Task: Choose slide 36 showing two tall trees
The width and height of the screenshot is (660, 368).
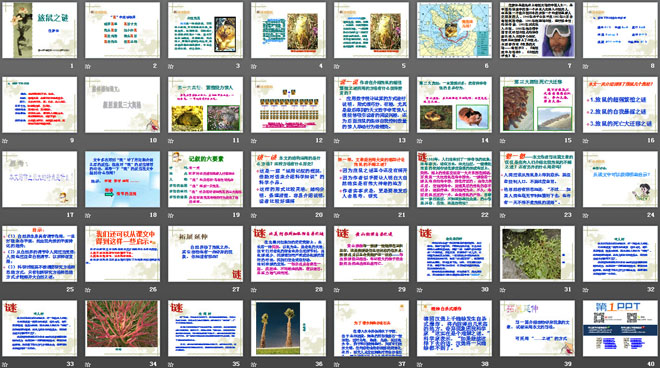Action: pos(288,328)
